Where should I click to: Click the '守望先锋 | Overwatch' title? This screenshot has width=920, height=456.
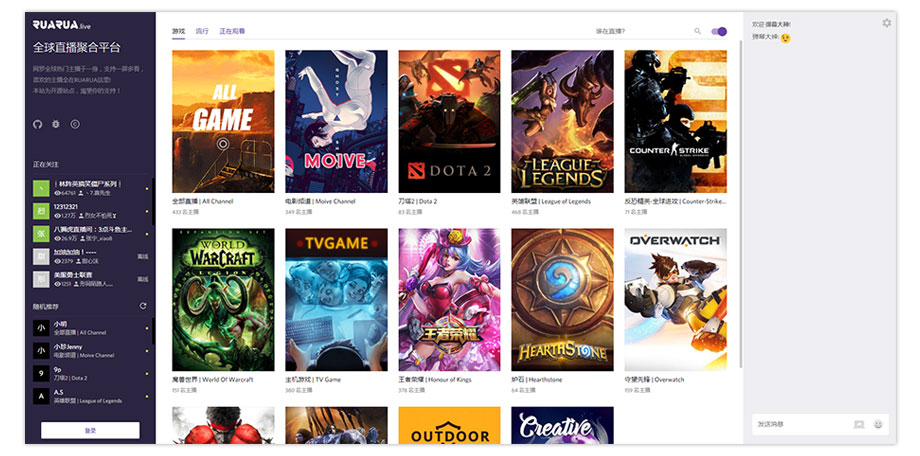pos(654,380)
